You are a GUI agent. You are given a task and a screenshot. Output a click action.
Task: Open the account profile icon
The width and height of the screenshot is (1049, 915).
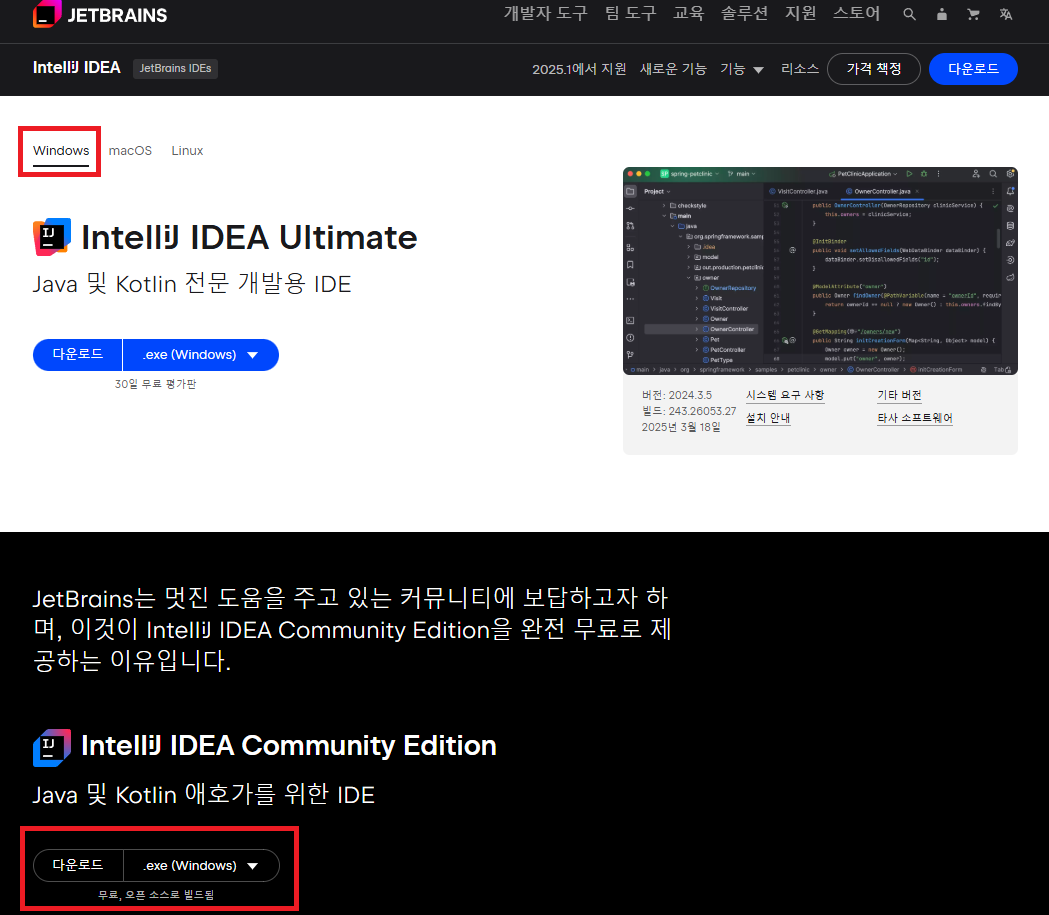[941, 14]
